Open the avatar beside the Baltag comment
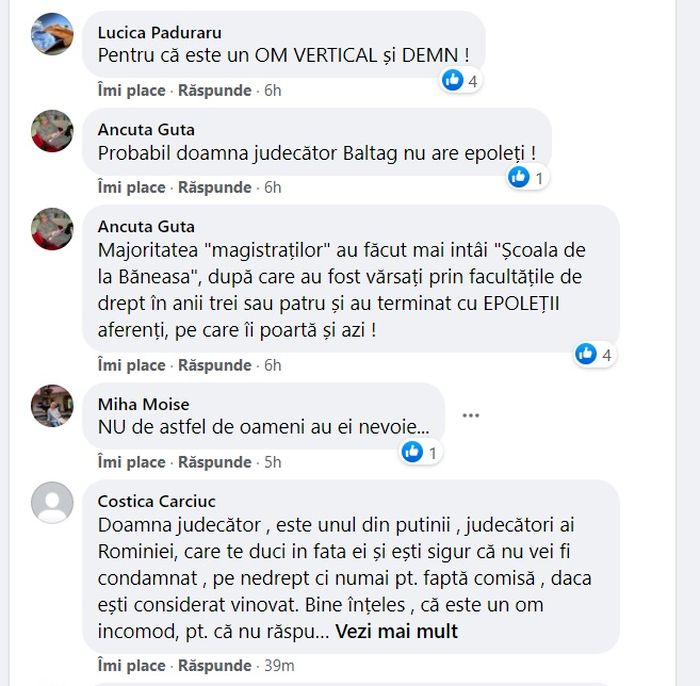 click(52, 131)
